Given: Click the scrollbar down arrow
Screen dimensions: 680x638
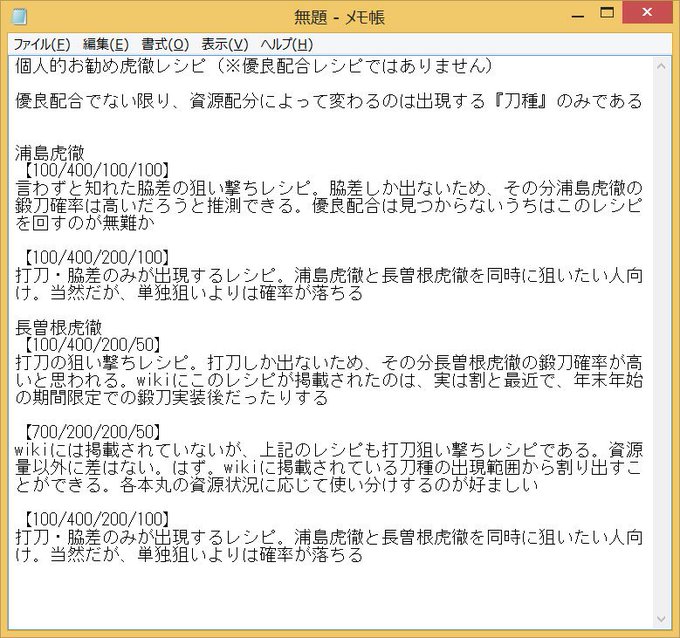Looking at the screenshot, I should pyautogui.click(x=661, y=619).
